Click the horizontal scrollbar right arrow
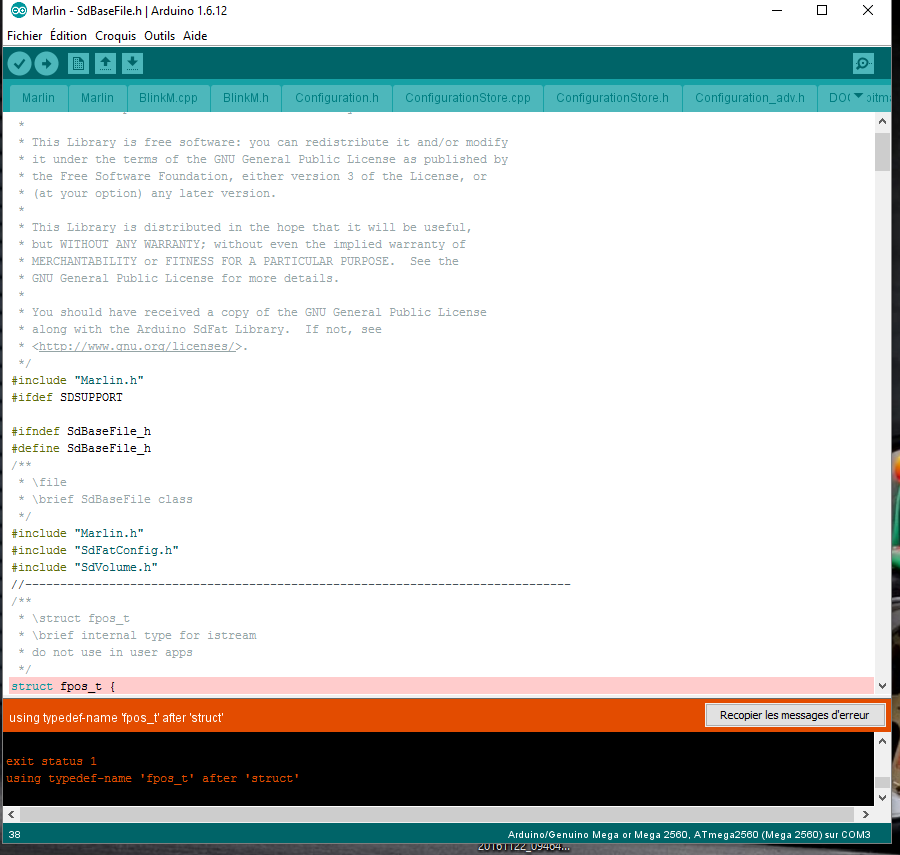 [866, 814]
